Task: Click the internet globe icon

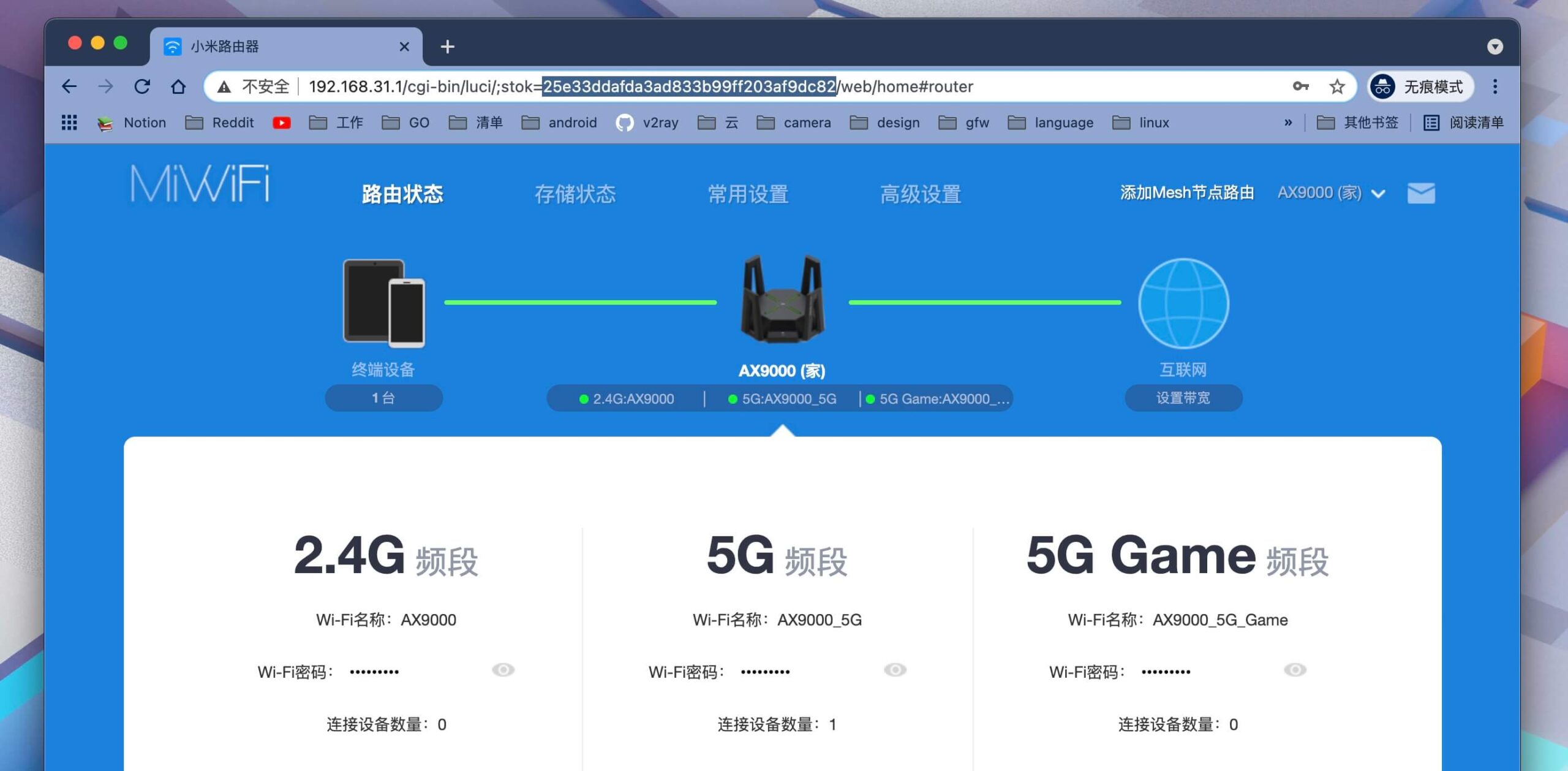Action: (x=1183, y=303)
